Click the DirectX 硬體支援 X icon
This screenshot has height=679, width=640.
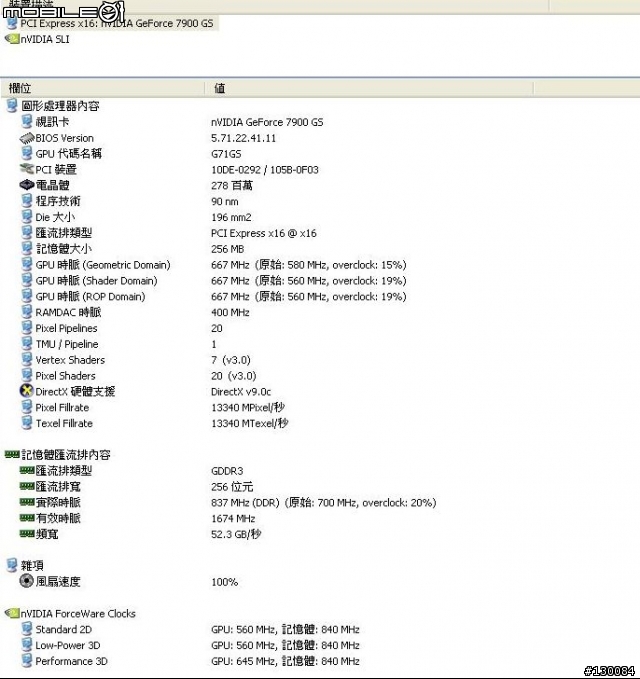pyautogui.click(x=27, y=391)
